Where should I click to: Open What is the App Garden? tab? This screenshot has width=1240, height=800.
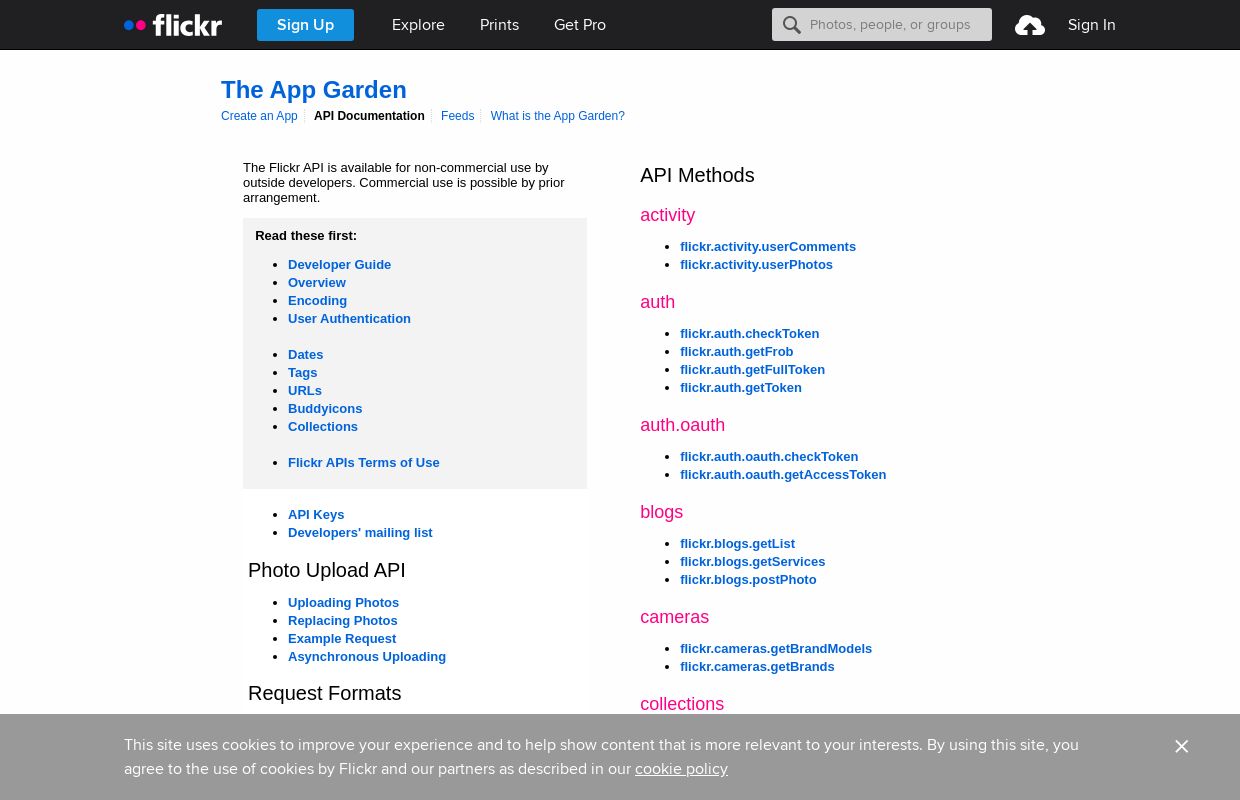(558, 116)
